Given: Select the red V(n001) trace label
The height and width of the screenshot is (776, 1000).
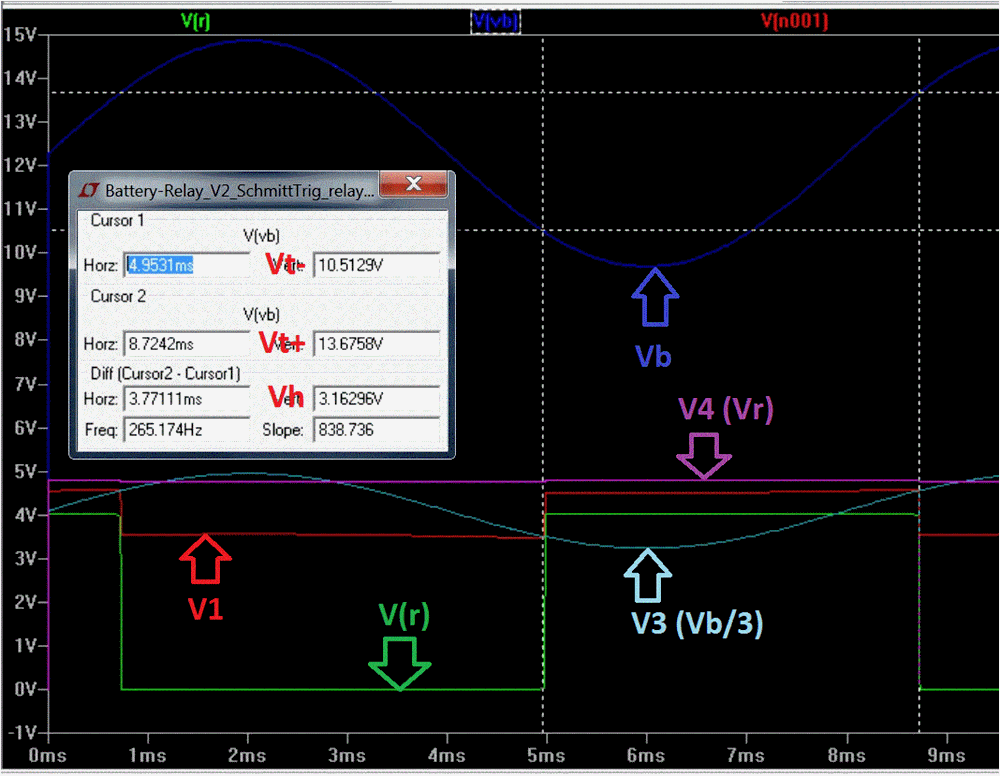Looking at the screenshot, I should point(795,20).
